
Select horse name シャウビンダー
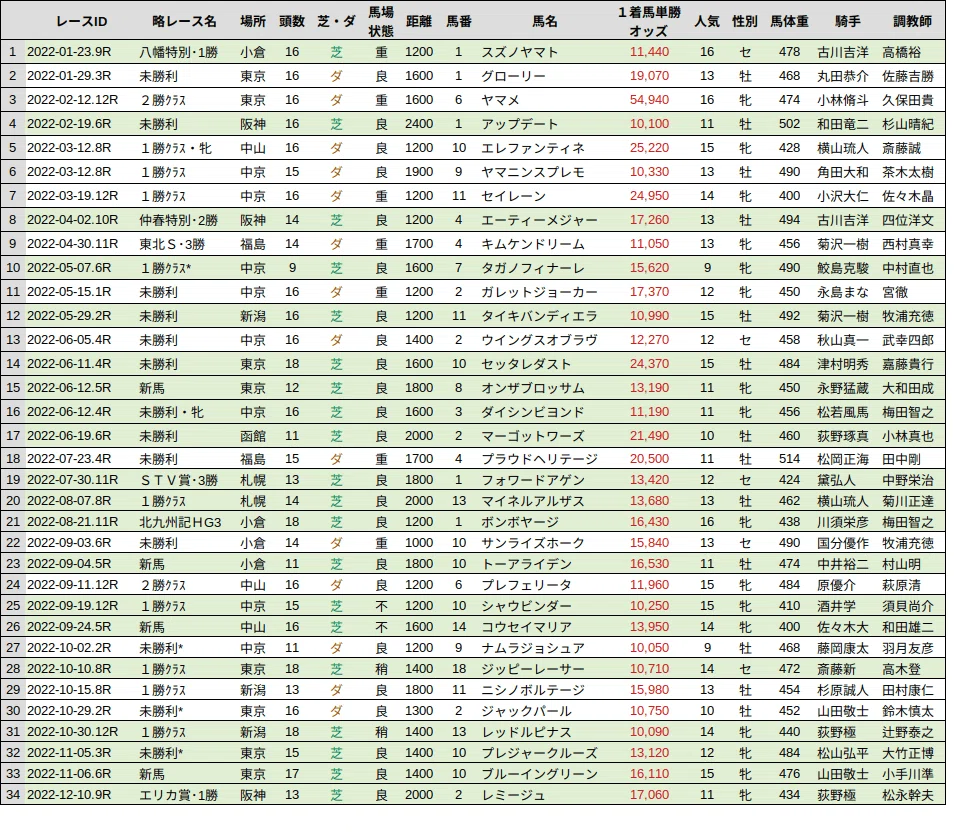(526, 606)
